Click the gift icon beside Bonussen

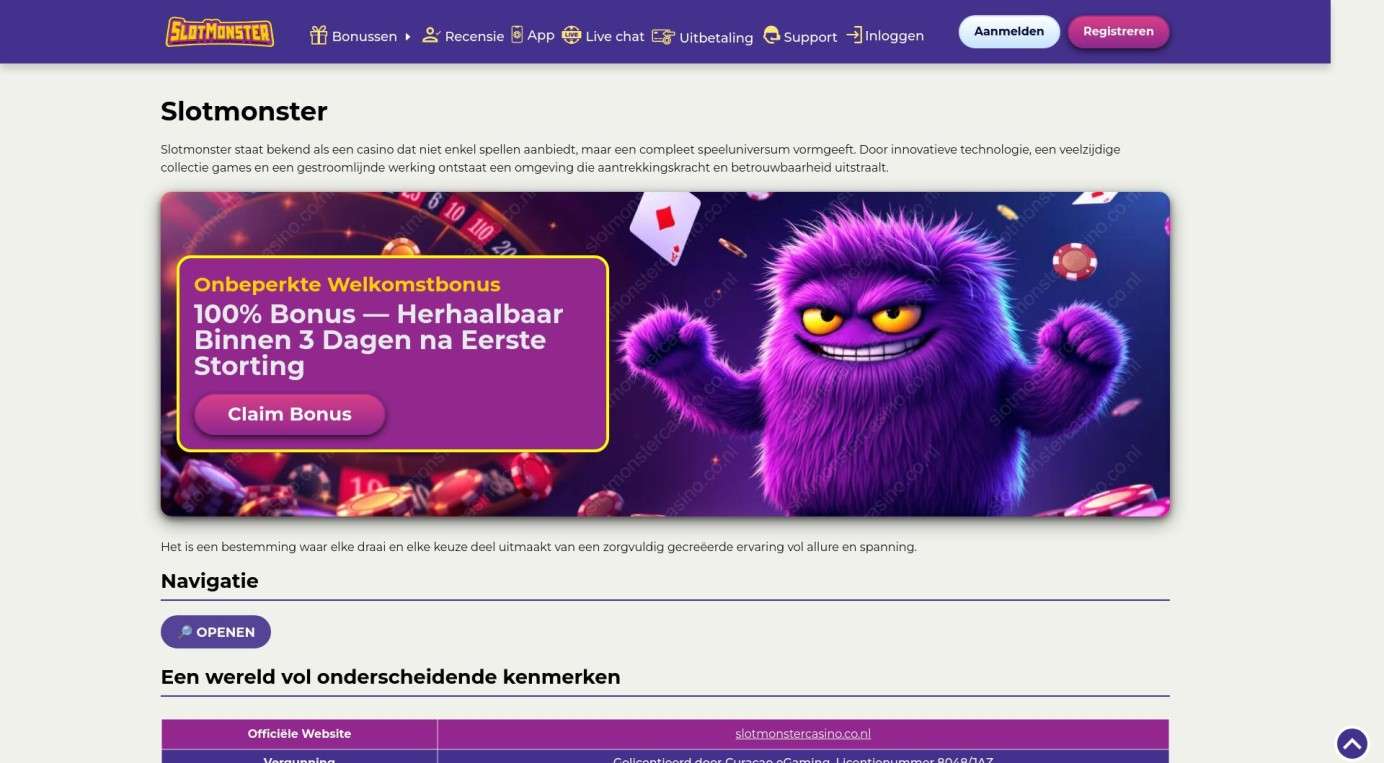tap(319, 36)
